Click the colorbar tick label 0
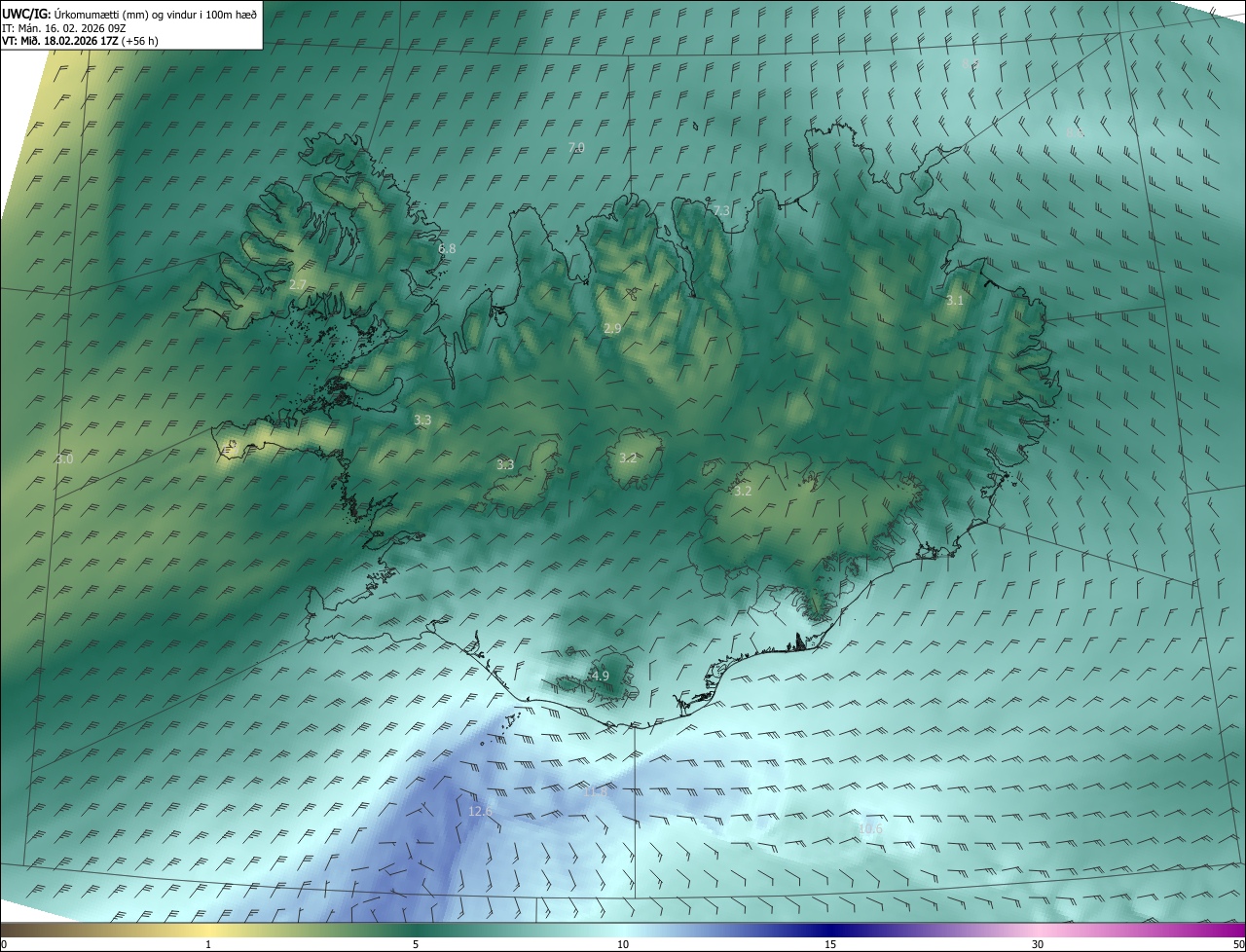The height and width of the screenshot is (952, 1246). pos(4,944)
